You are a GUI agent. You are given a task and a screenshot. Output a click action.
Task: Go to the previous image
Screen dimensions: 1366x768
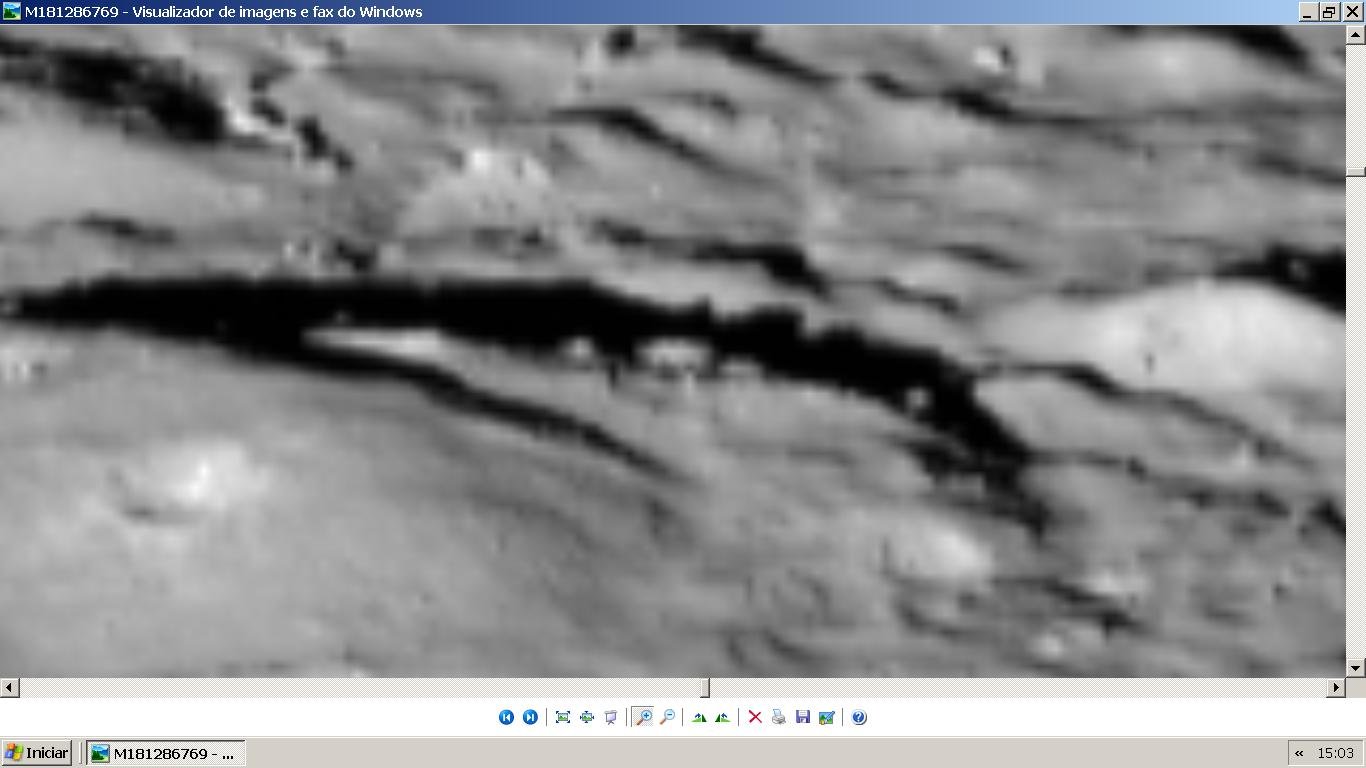tap(506, 717)
